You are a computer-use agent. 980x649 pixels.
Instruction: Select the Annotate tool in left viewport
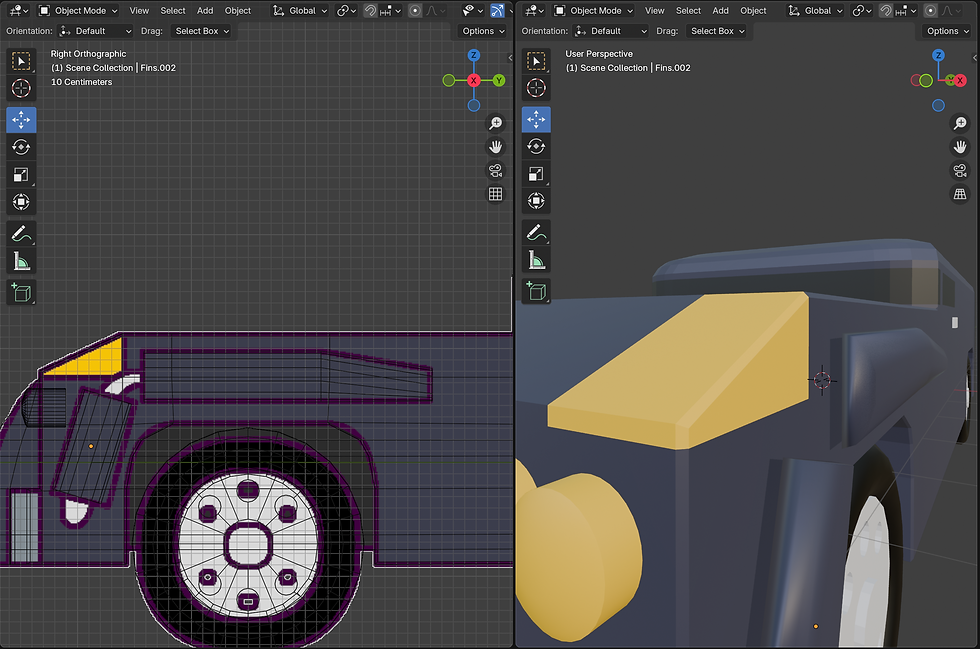pyautogui.click(x=21, y=233)
